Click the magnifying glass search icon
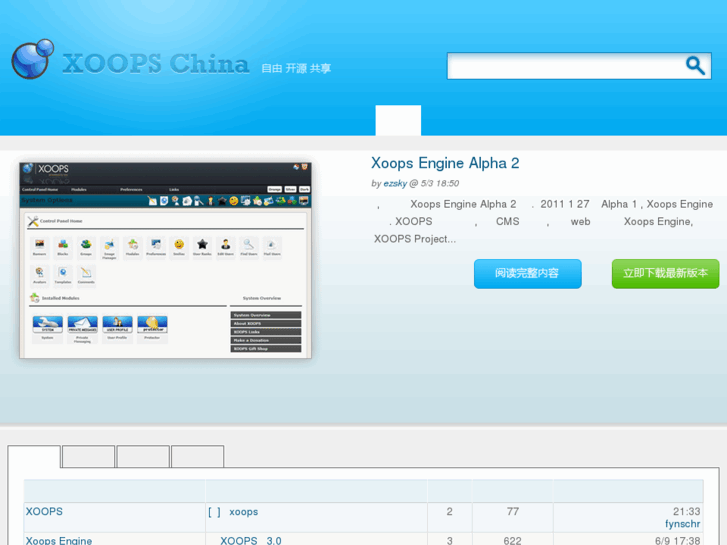Viewport: 727px width, 545px height. 695,66
